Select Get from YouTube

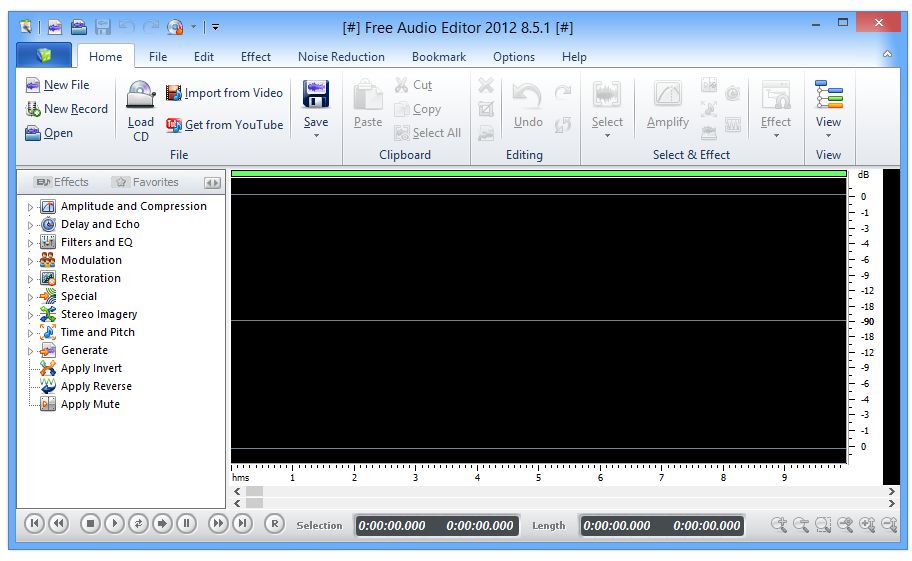click(x=224, y=125)
